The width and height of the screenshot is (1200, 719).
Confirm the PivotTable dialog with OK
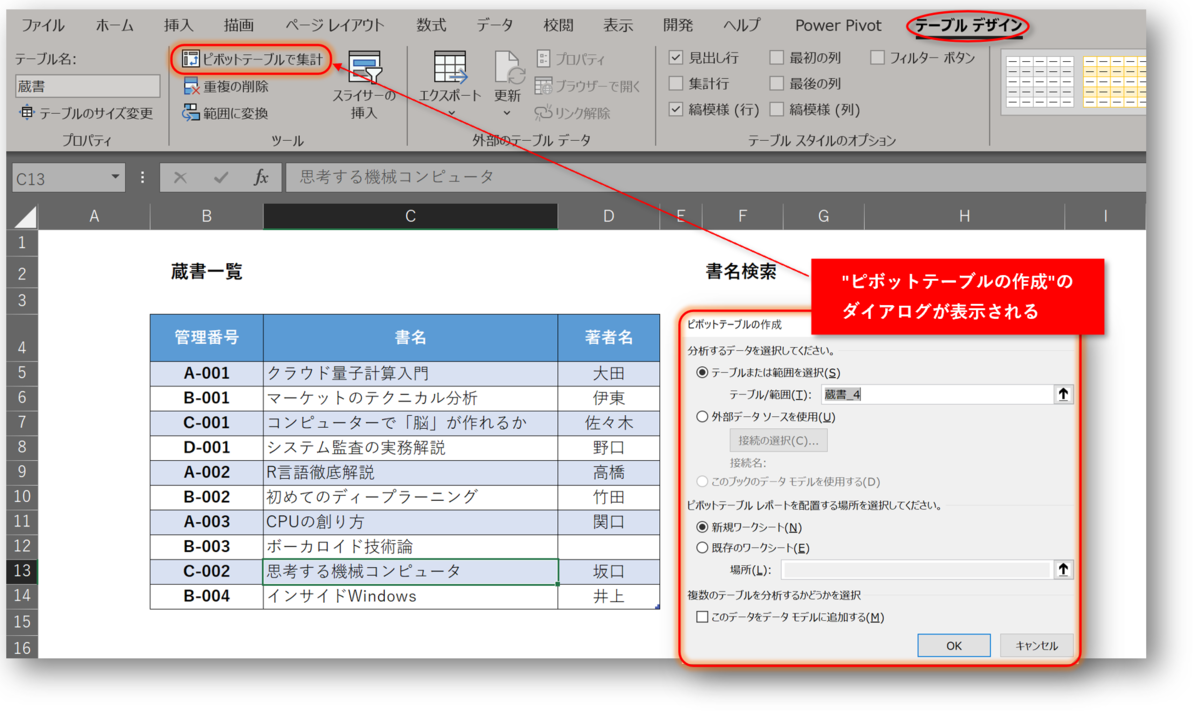(x=953, y=645)
